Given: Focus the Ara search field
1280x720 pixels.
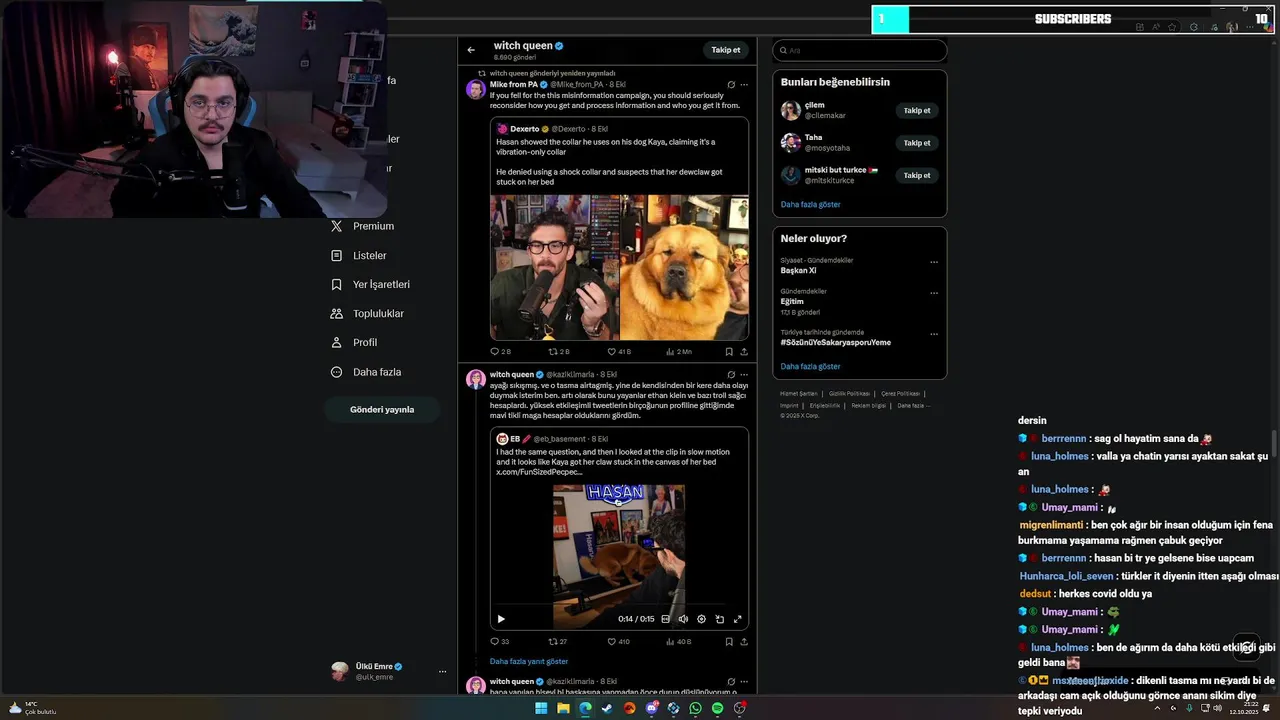Looking at the screenshot, I should 860,50.
